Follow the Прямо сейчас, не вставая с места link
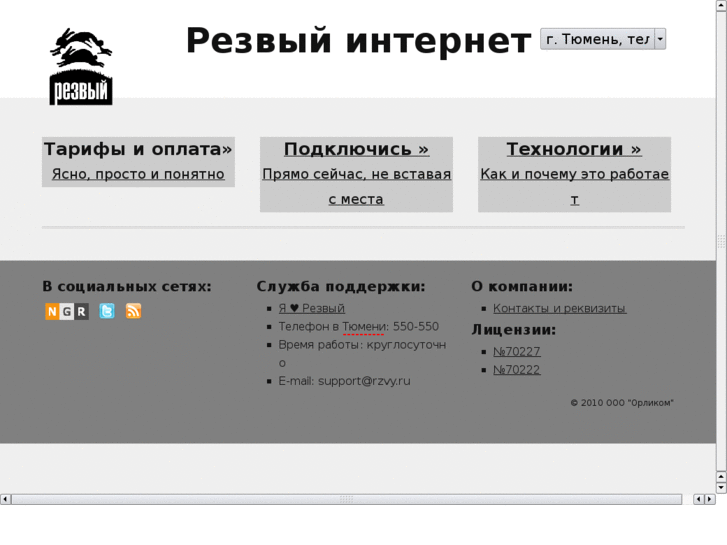 coord(356,186)
